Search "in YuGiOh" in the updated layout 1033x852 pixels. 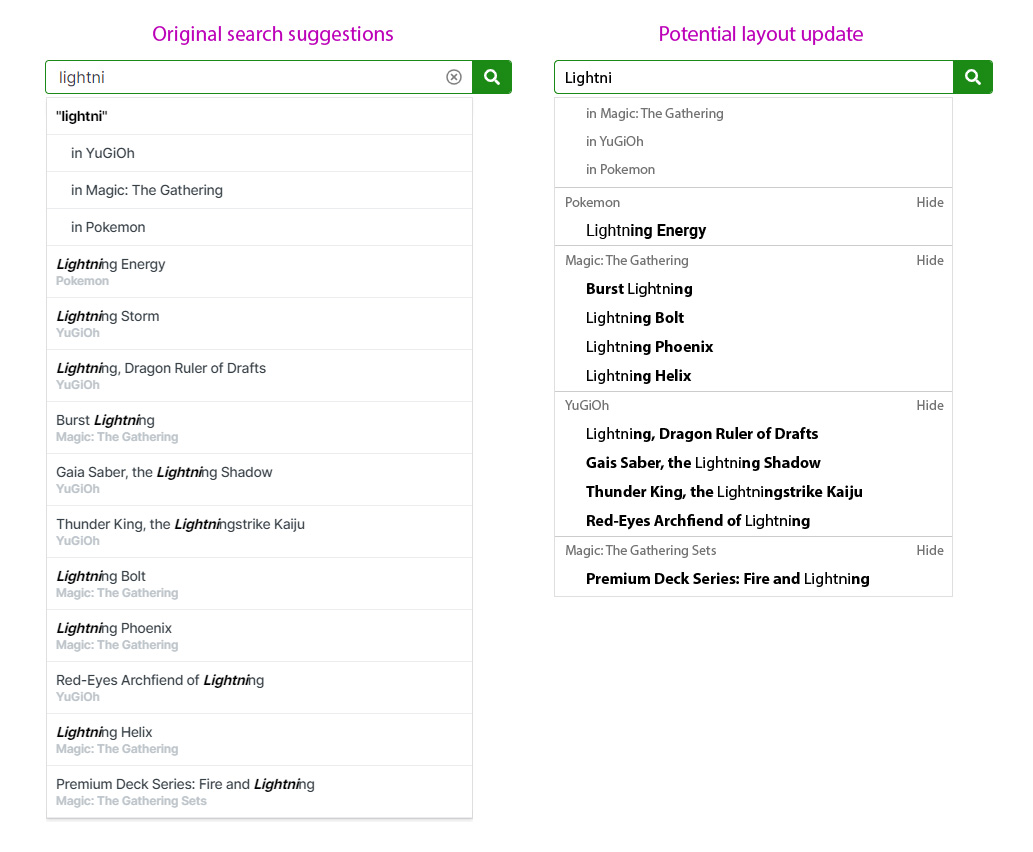pyautogui.click(x=615, y=141)
